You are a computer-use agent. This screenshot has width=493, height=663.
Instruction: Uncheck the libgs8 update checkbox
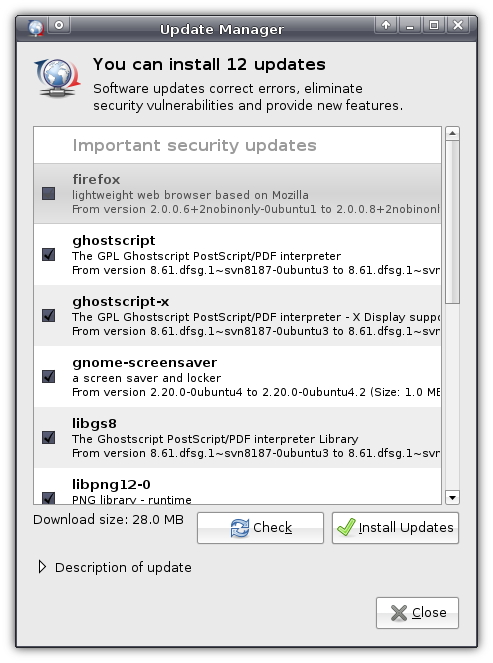(x=49, y=437)
